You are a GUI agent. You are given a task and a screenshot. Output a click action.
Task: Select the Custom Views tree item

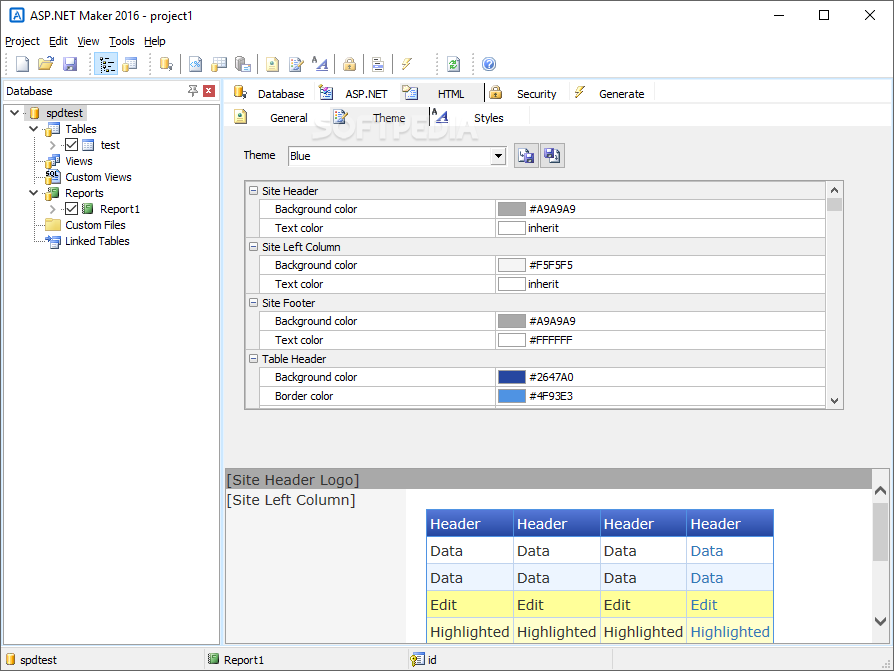(x=98, y=177)
